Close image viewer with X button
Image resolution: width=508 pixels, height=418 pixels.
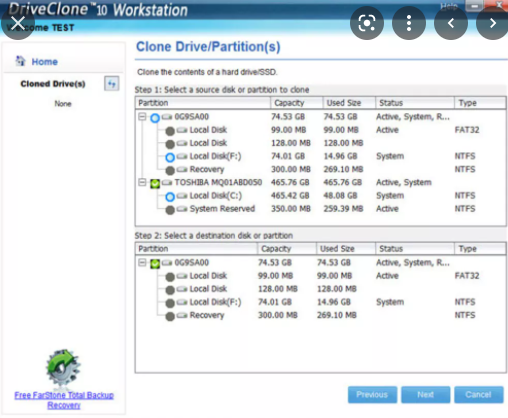(18, 23)
